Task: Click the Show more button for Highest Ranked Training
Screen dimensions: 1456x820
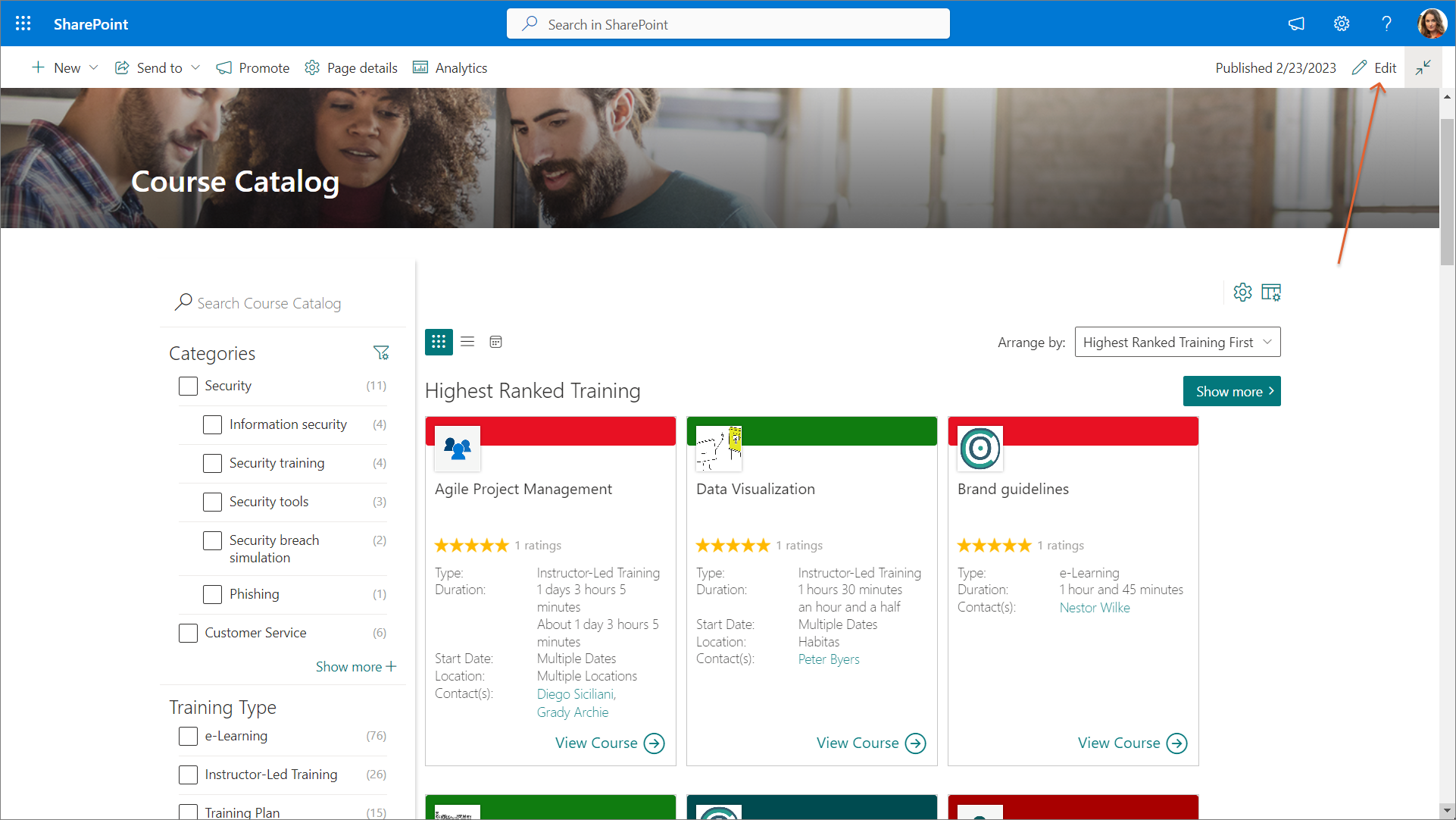Action: [x=1231, y=391]
